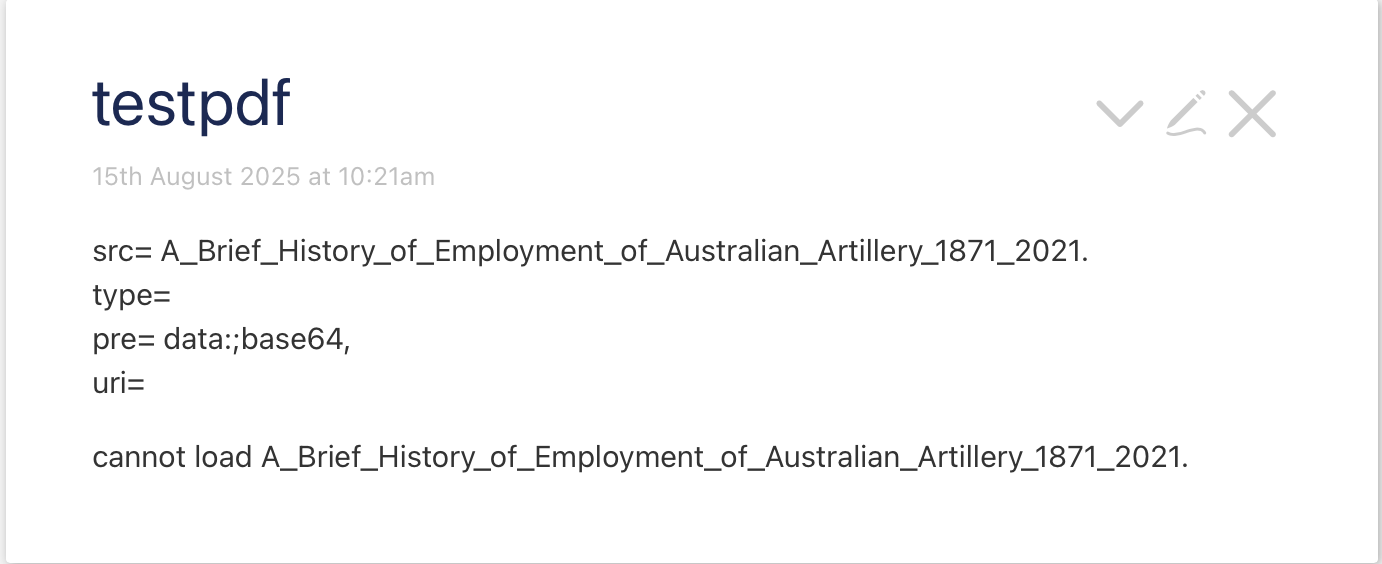Click the type= line
The width and height of the screenshot is (1382, 564).
(132, 296)
